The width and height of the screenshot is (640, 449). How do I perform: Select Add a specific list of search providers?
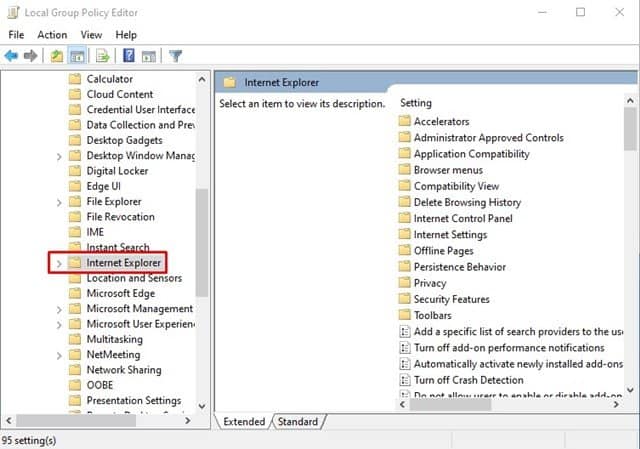click(518, 331)
